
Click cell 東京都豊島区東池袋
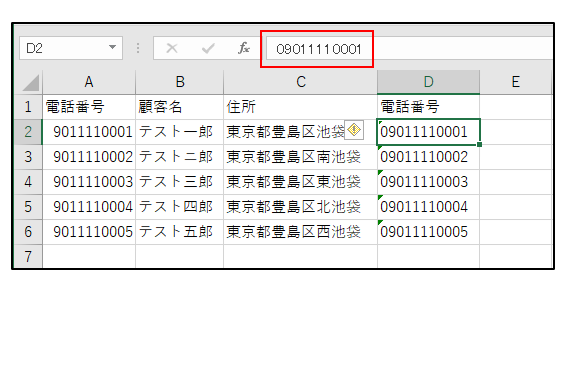[x=301, y=182]
